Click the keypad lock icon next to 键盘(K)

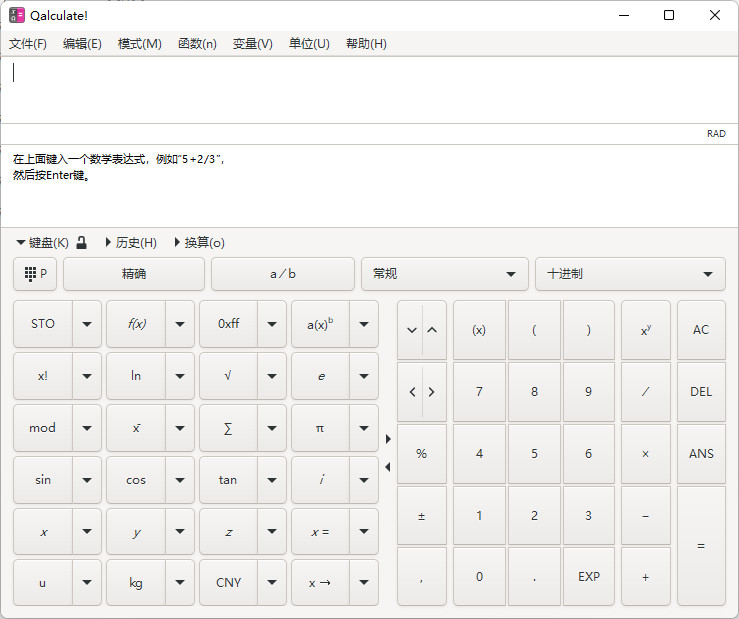[82, 243]
